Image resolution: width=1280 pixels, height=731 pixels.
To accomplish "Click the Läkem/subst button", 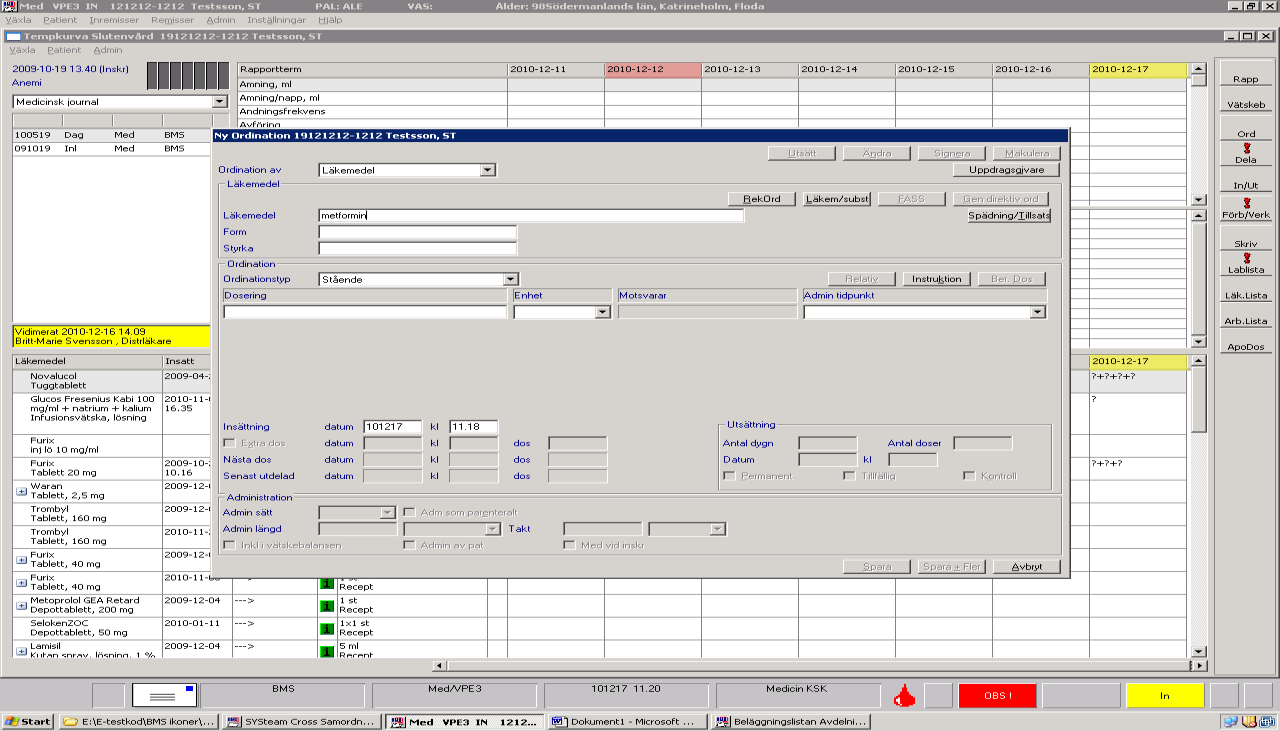I will tap(837, 199).
